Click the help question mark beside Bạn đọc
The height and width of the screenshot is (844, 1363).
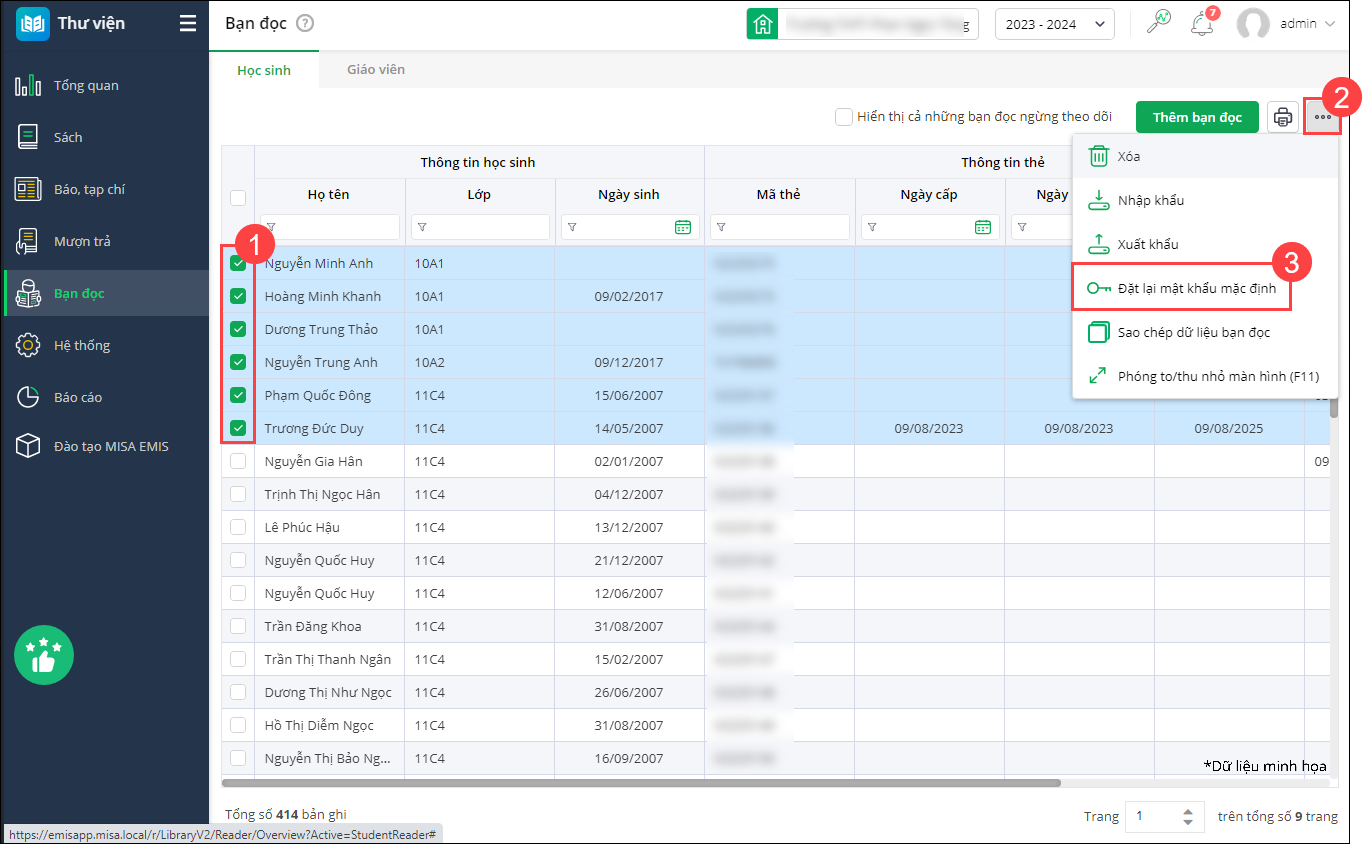tap(305, 24)
